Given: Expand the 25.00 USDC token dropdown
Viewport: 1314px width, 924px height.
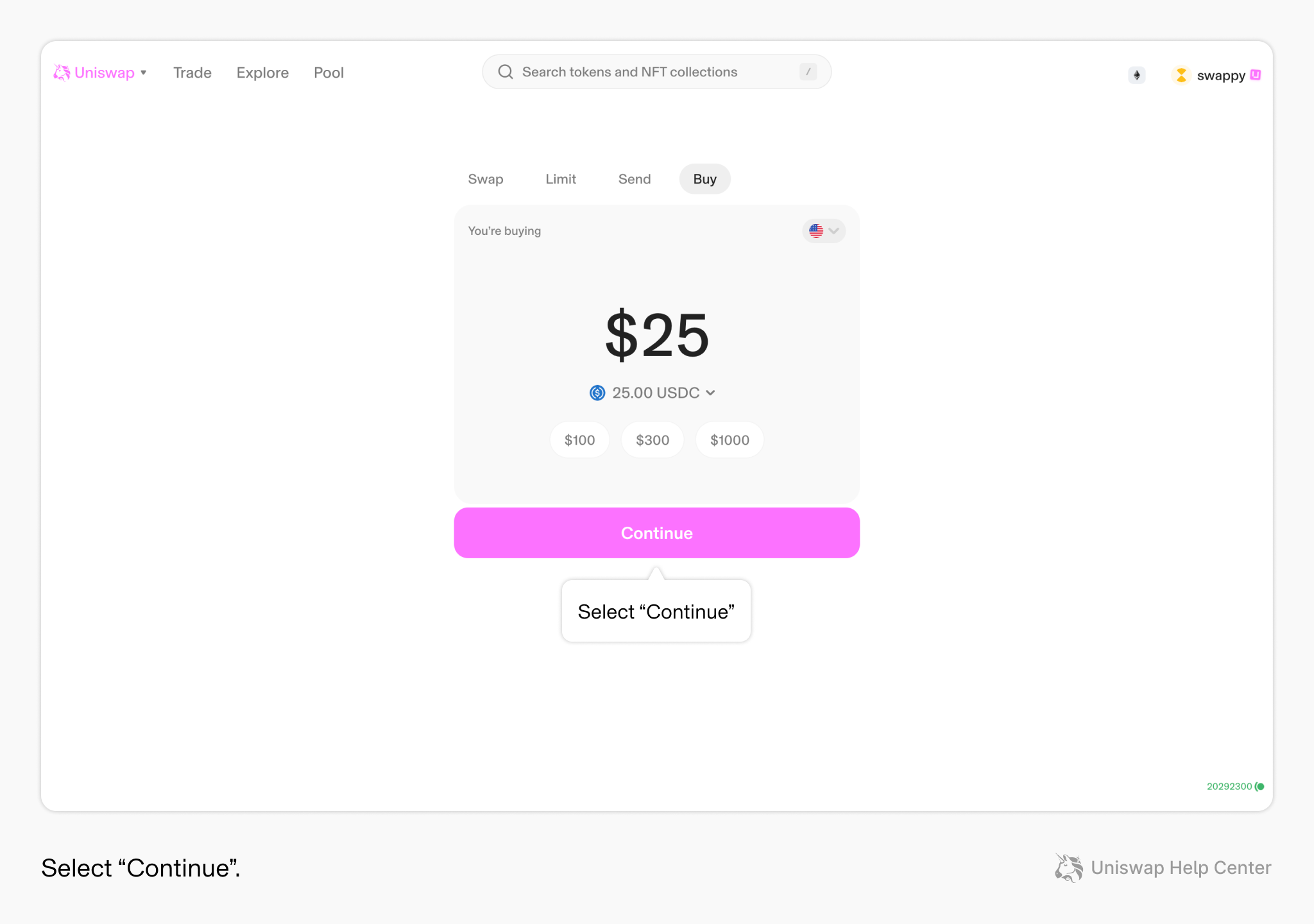Looking at the screenshot, I should tap(652, 393).
